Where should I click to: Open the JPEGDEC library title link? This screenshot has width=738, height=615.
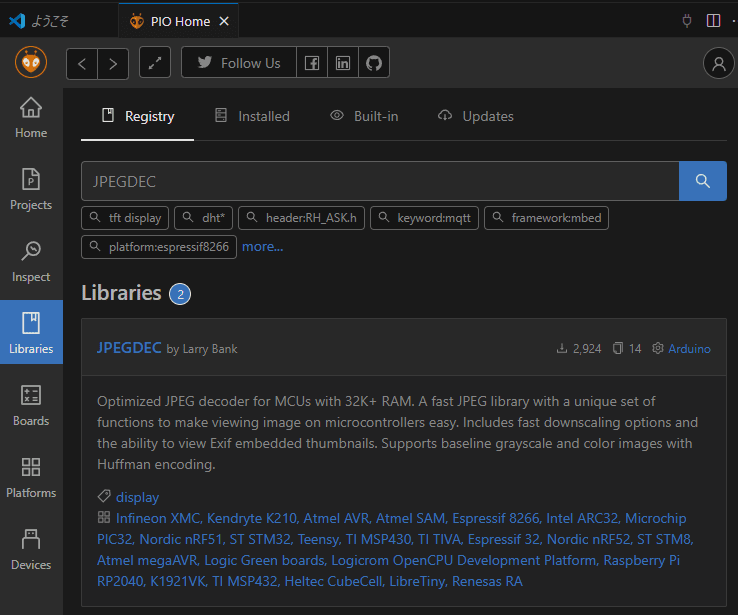[x=129, y=348]
